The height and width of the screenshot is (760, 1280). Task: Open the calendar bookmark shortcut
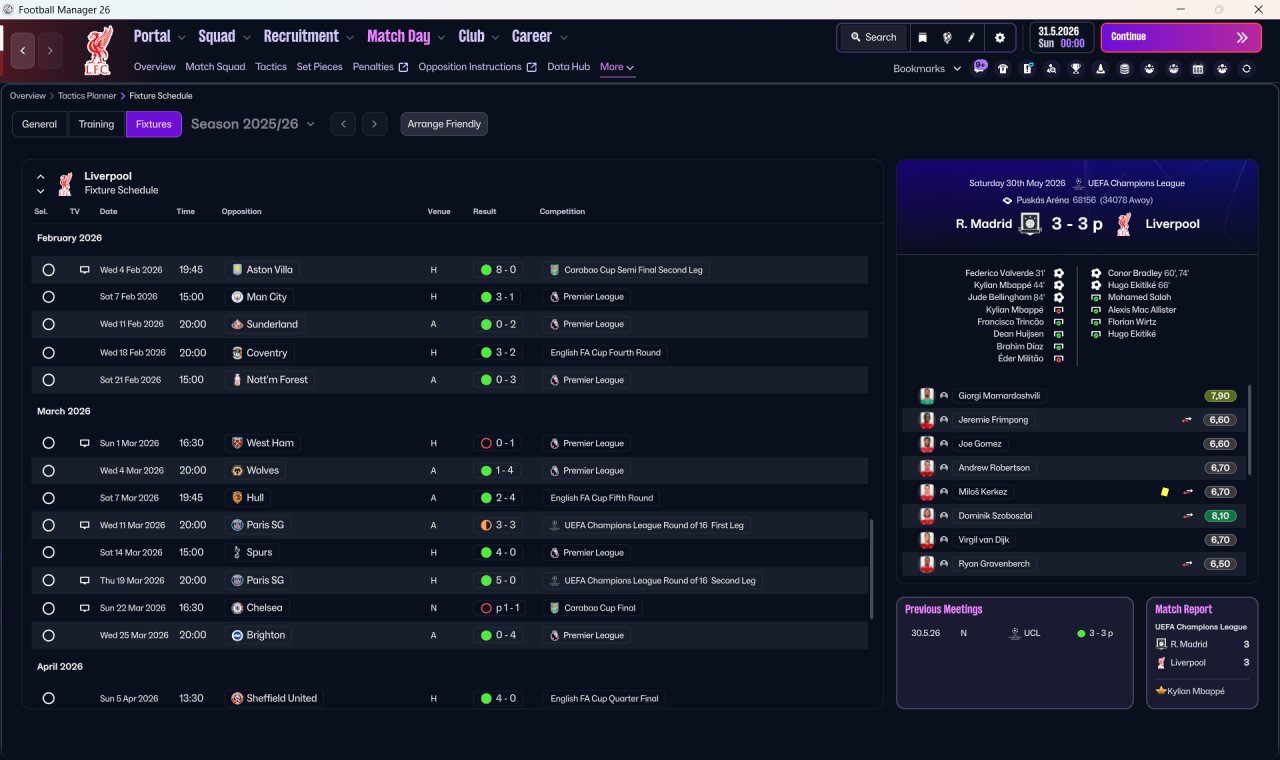1198,69
